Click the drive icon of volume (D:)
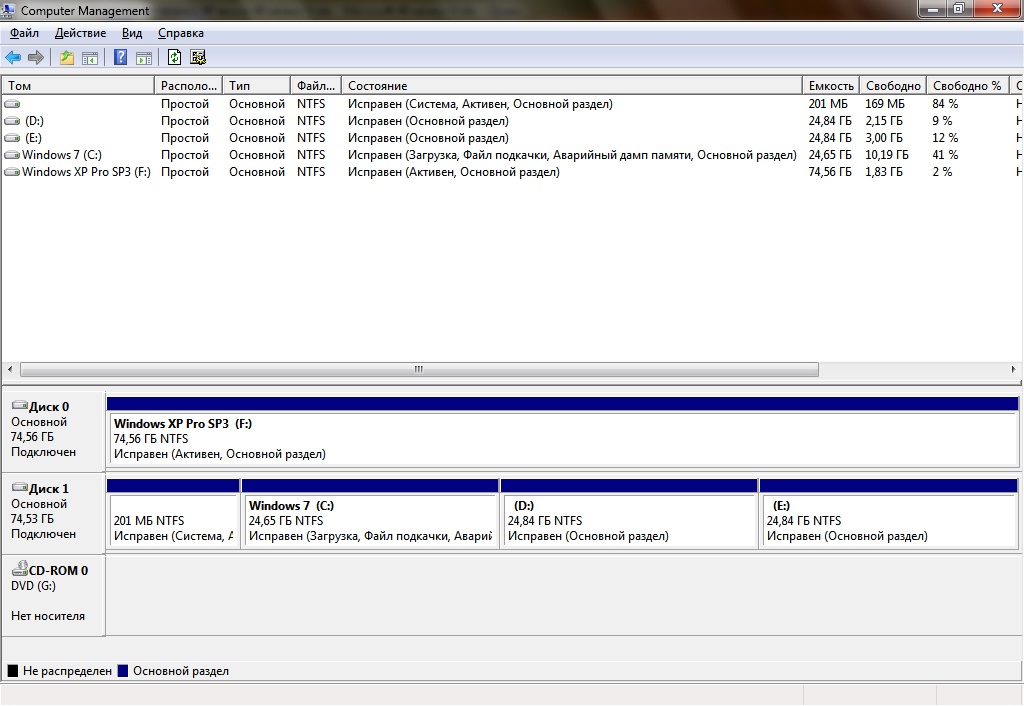The image size is (1024, 706). pos(12,121)
